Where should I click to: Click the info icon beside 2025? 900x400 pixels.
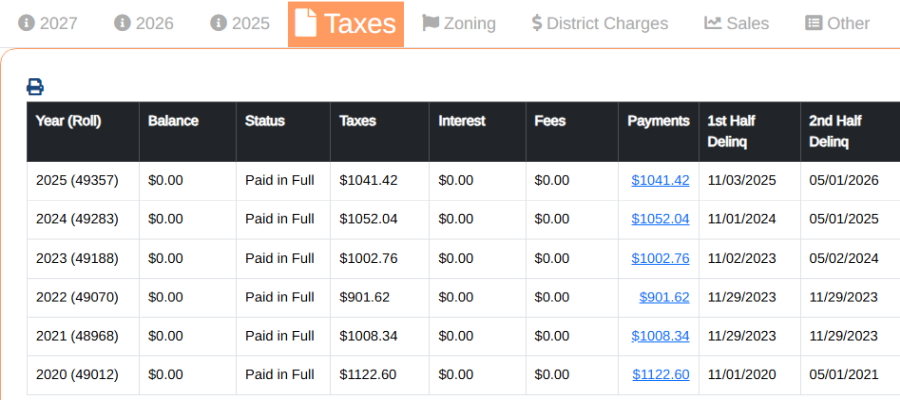218,23
